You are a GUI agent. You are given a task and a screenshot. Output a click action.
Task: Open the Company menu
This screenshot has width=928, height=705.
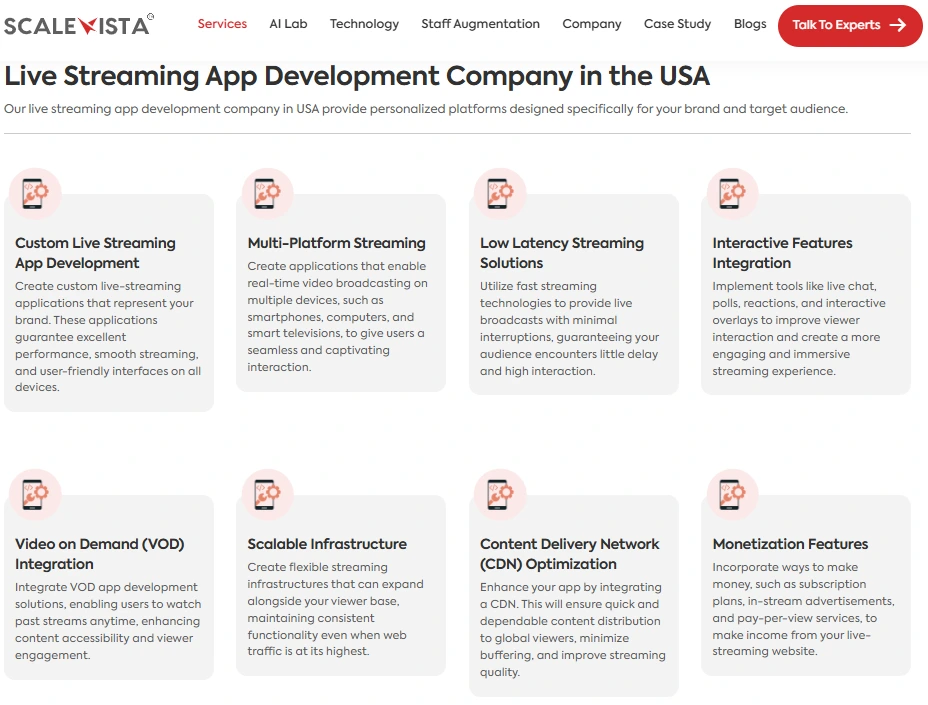click(592, 24)
